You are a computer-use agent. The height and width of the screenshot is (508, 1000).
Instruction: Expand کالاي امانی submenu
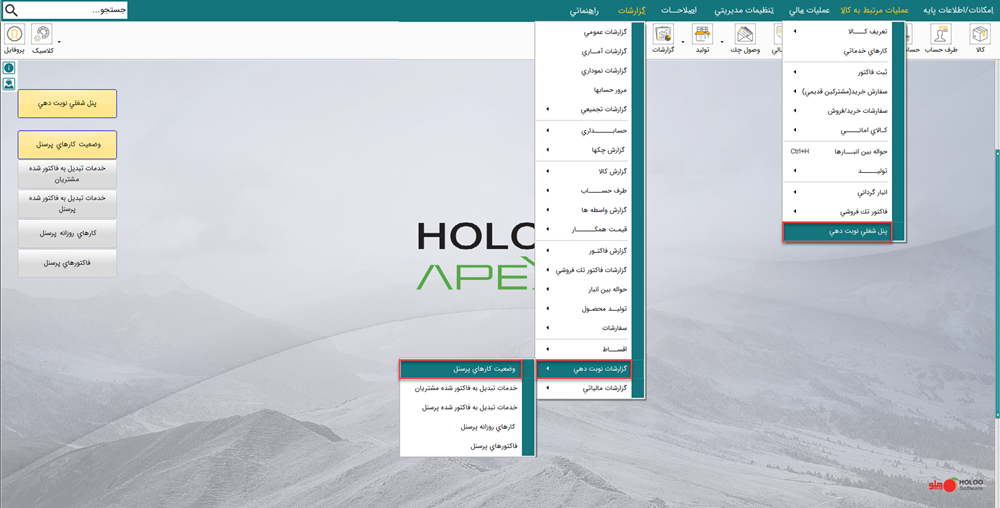[x=836, y=130]
